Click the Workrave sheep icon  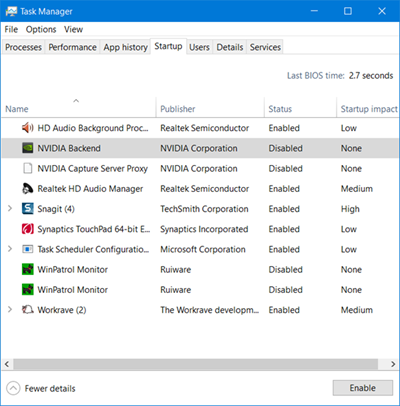point(28,310)
